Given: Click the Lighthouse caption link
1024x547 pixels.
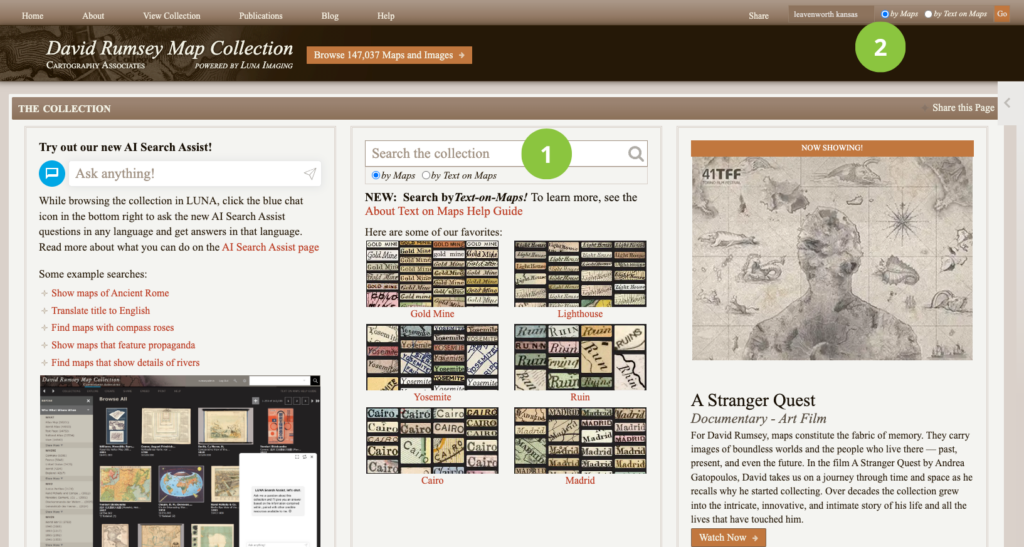Looking at the screenshot, I should tap(580, 314).
